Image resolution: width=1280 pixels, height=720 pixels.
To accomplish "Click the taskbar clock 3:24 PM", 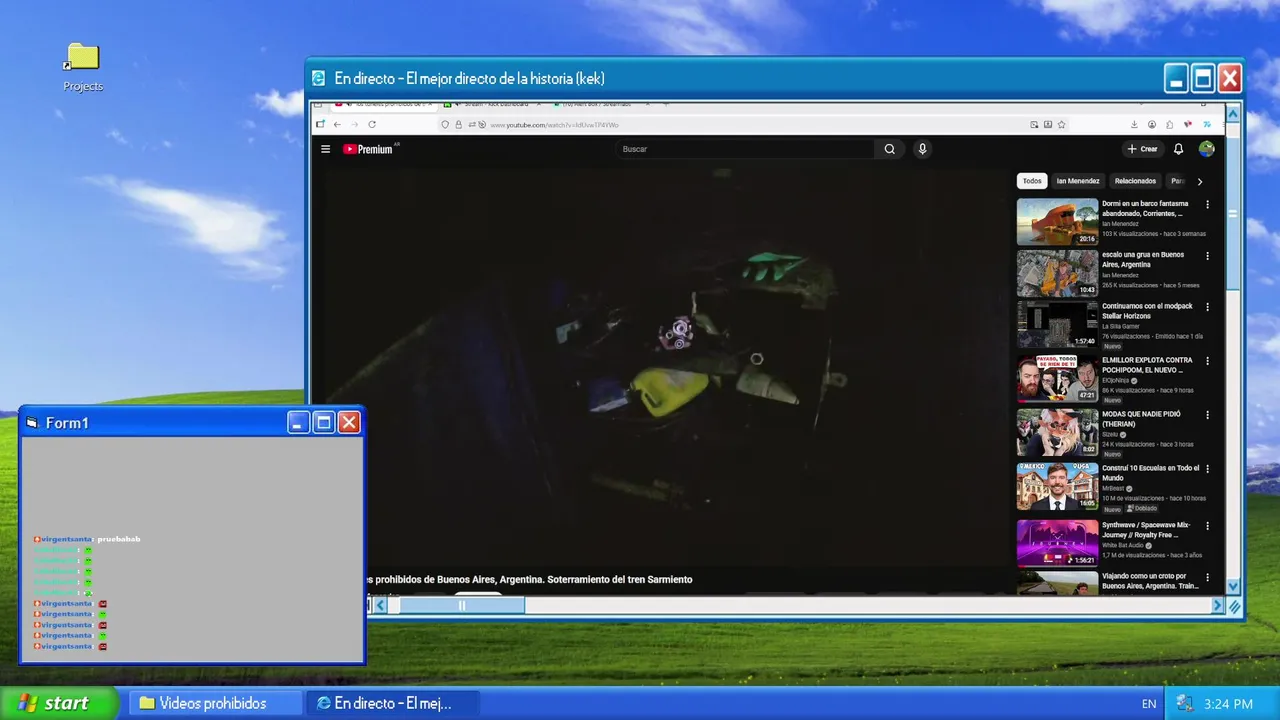I will 1229,704.
